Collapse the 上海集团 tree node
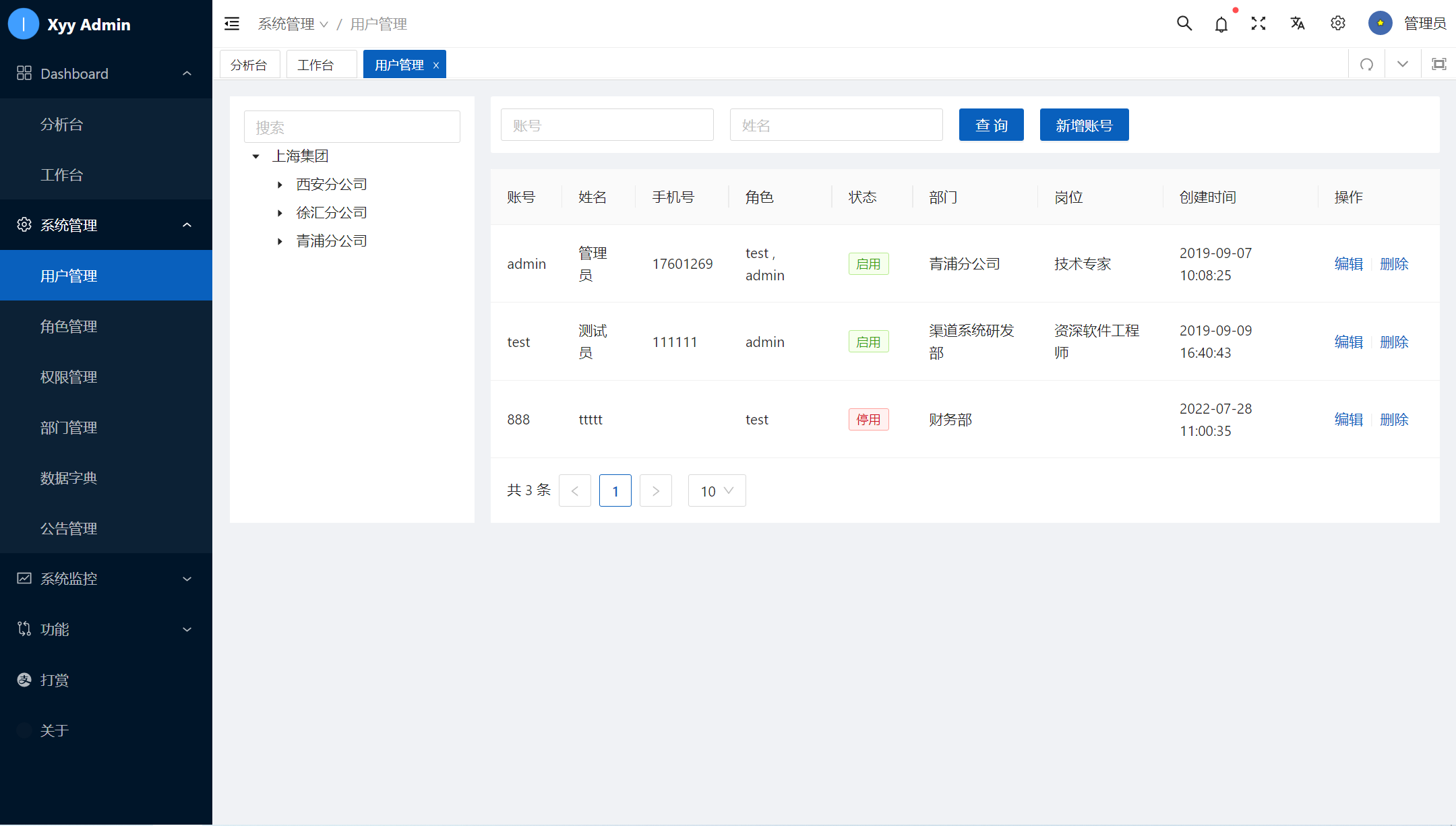 coord(255,156)
